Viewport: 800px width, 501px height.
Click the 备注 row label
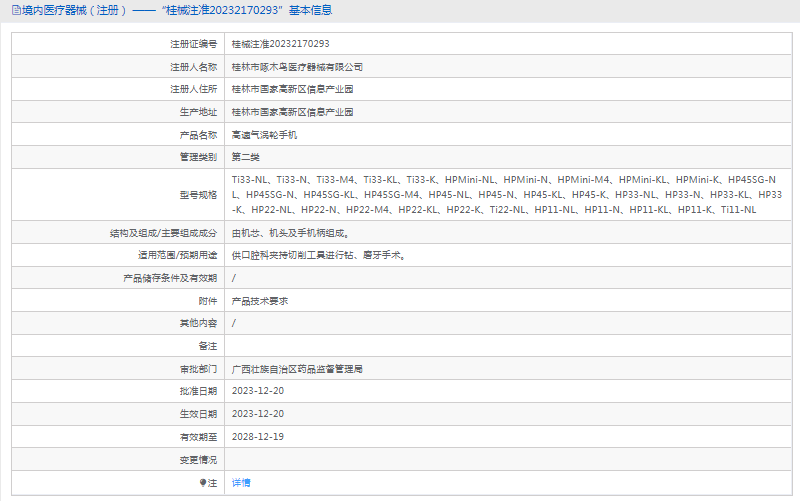tap(208, 346)
